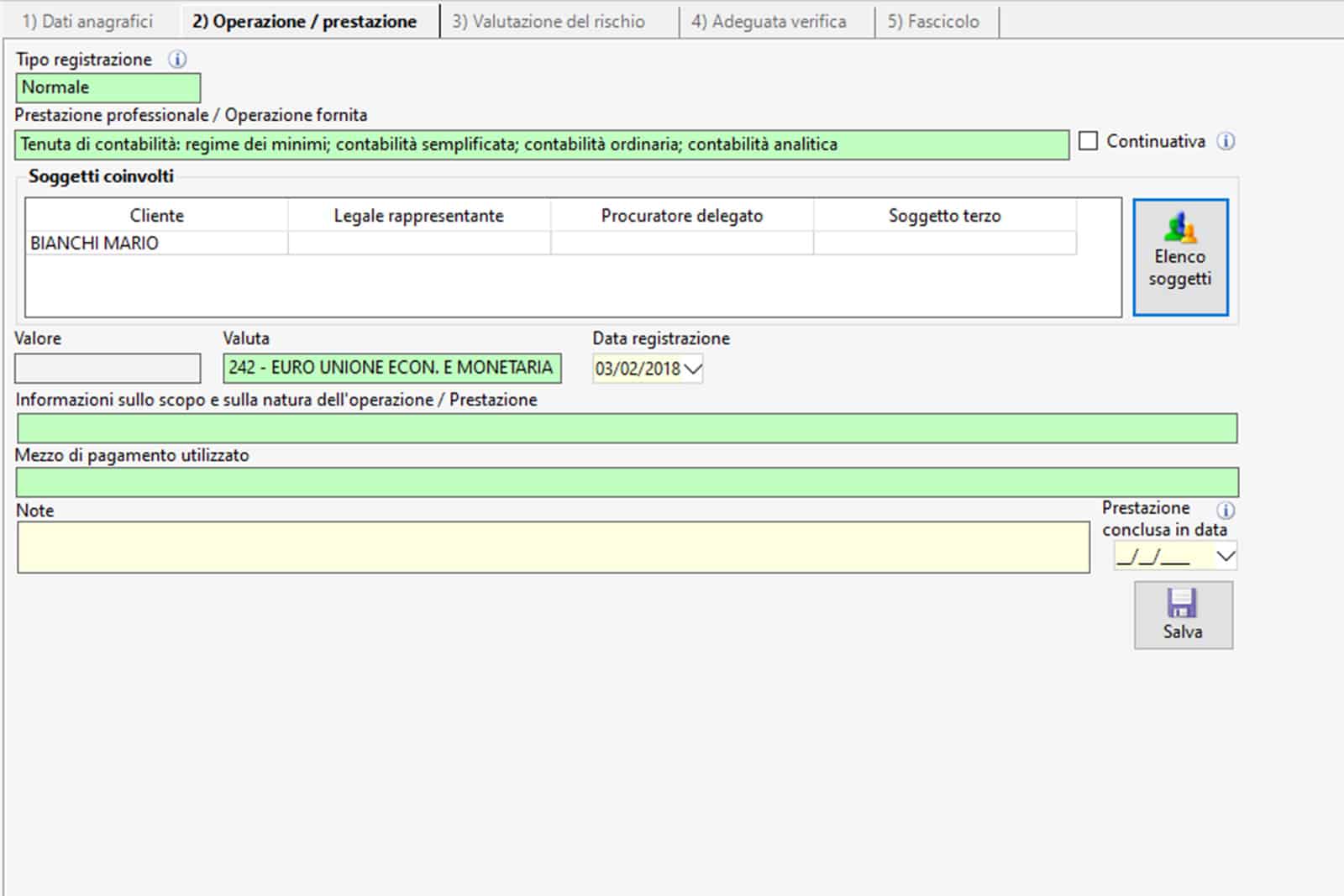Open 5) Fascicolo tab
Image resolution: width=1344 pixels, height=896 pixels.
tap(934, 21)
